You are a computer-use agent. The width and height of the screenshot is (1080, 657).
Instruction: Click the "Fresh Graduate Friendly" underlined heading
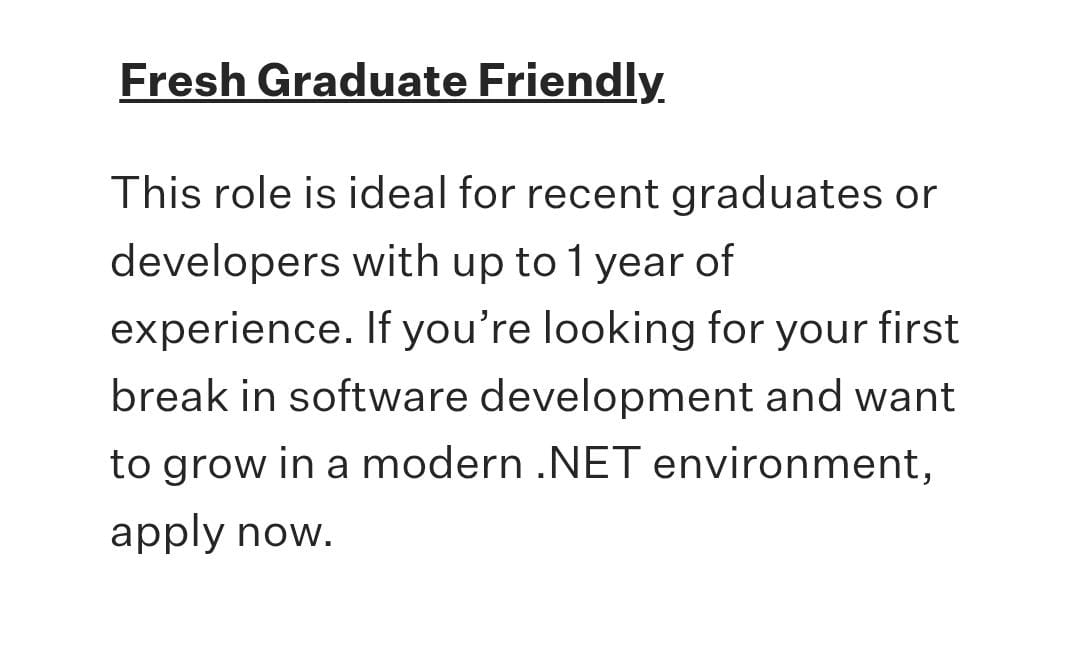click(391, 81)
